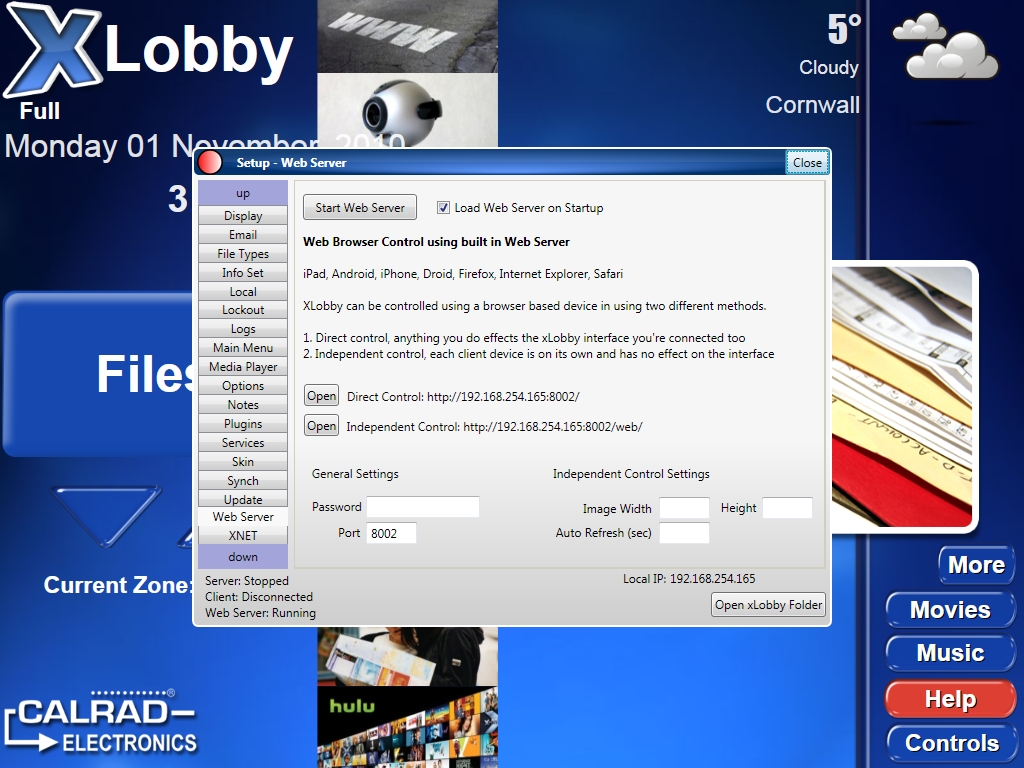This screenshot has width=1024, height=768.
Task: Open the Music menu button
Action: [x=950, y=653]
